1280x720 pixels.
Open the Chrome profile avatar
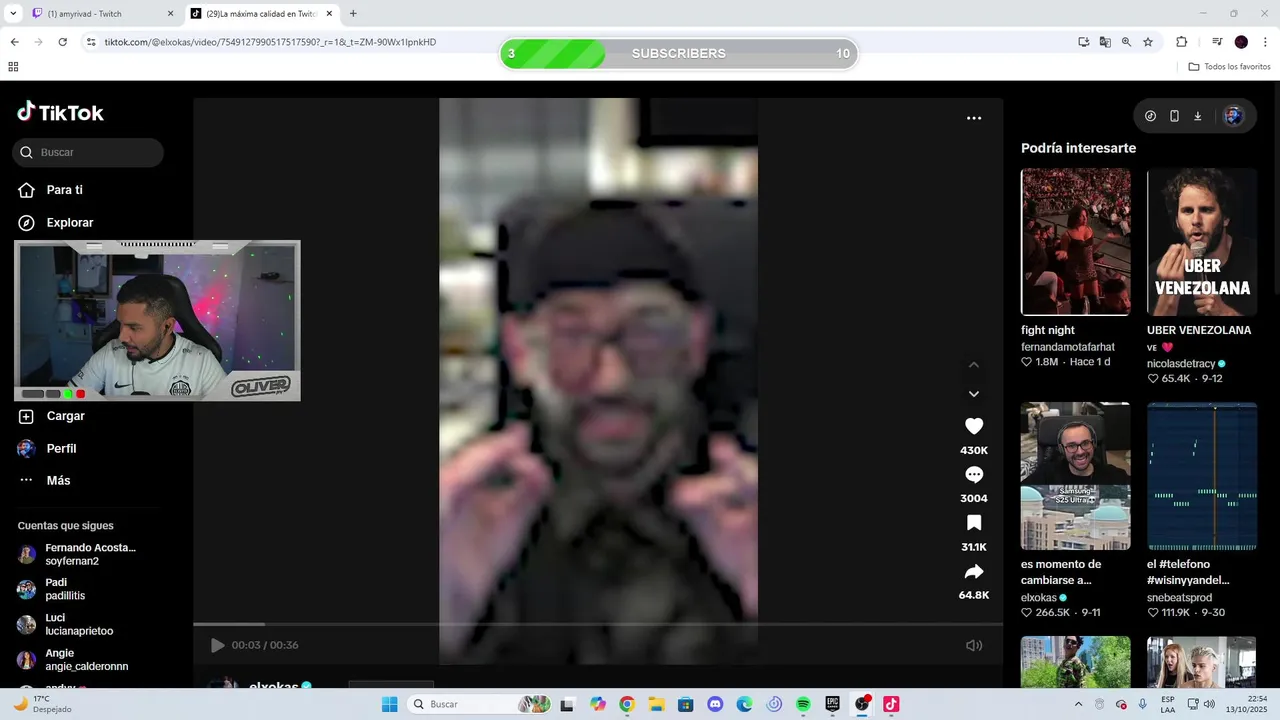tap(1241, 42)
